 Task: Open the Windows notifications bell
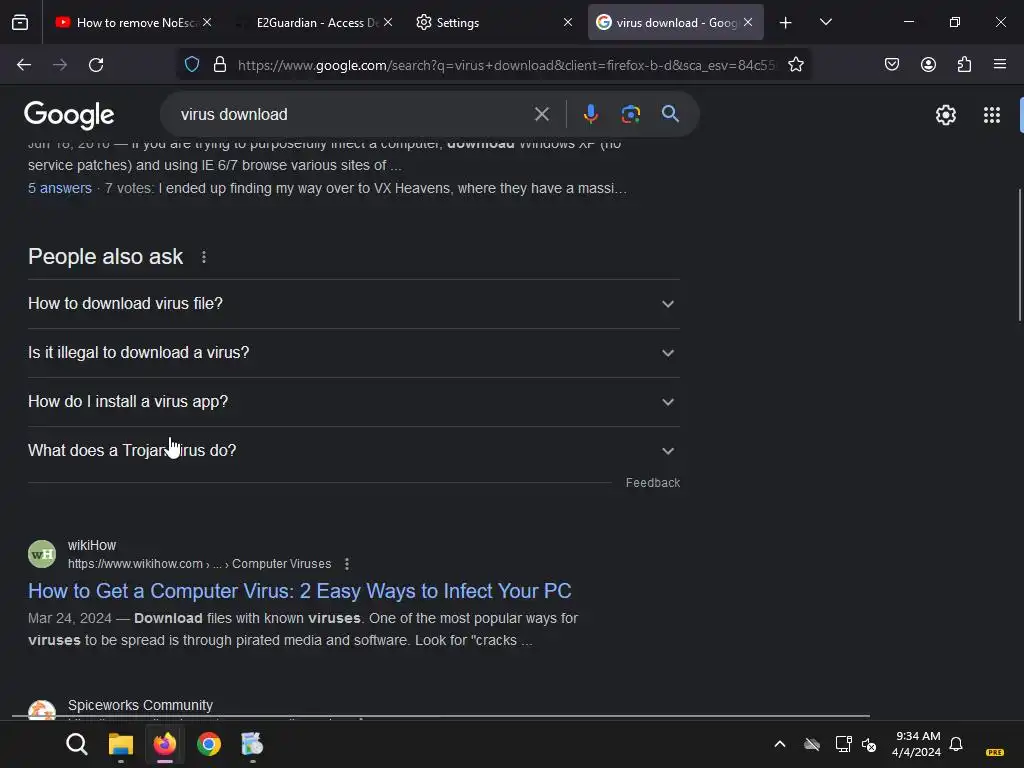click(x=956, y=744)
